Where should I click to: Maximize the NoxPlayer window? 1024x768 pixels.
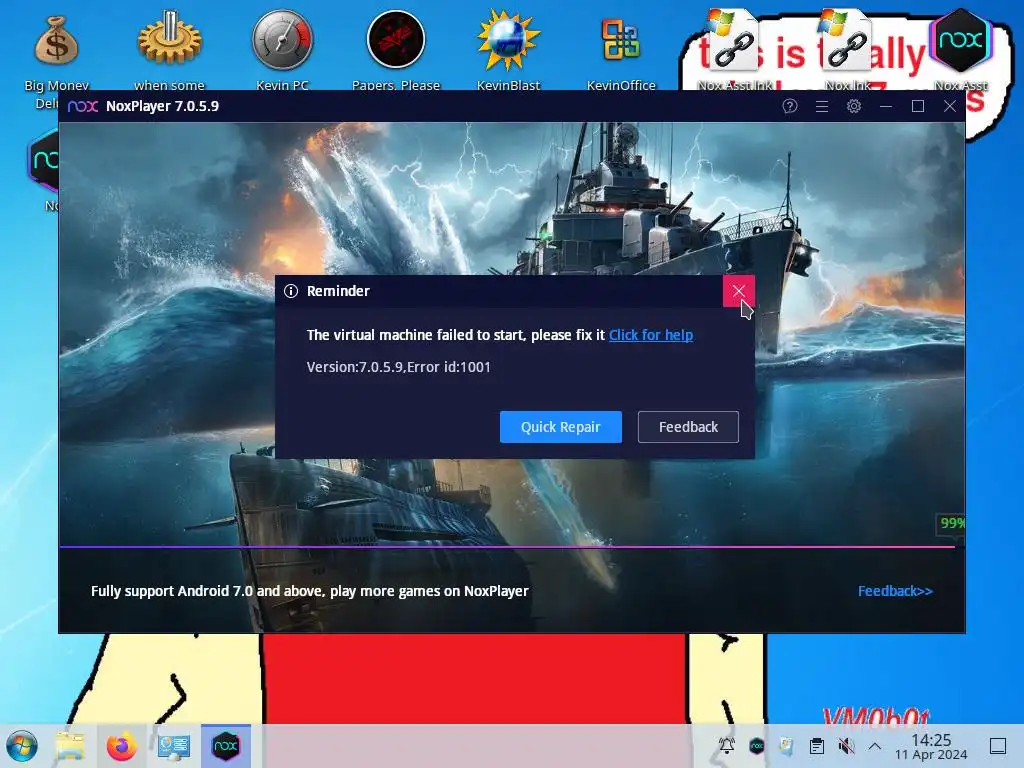click(918, 106)
